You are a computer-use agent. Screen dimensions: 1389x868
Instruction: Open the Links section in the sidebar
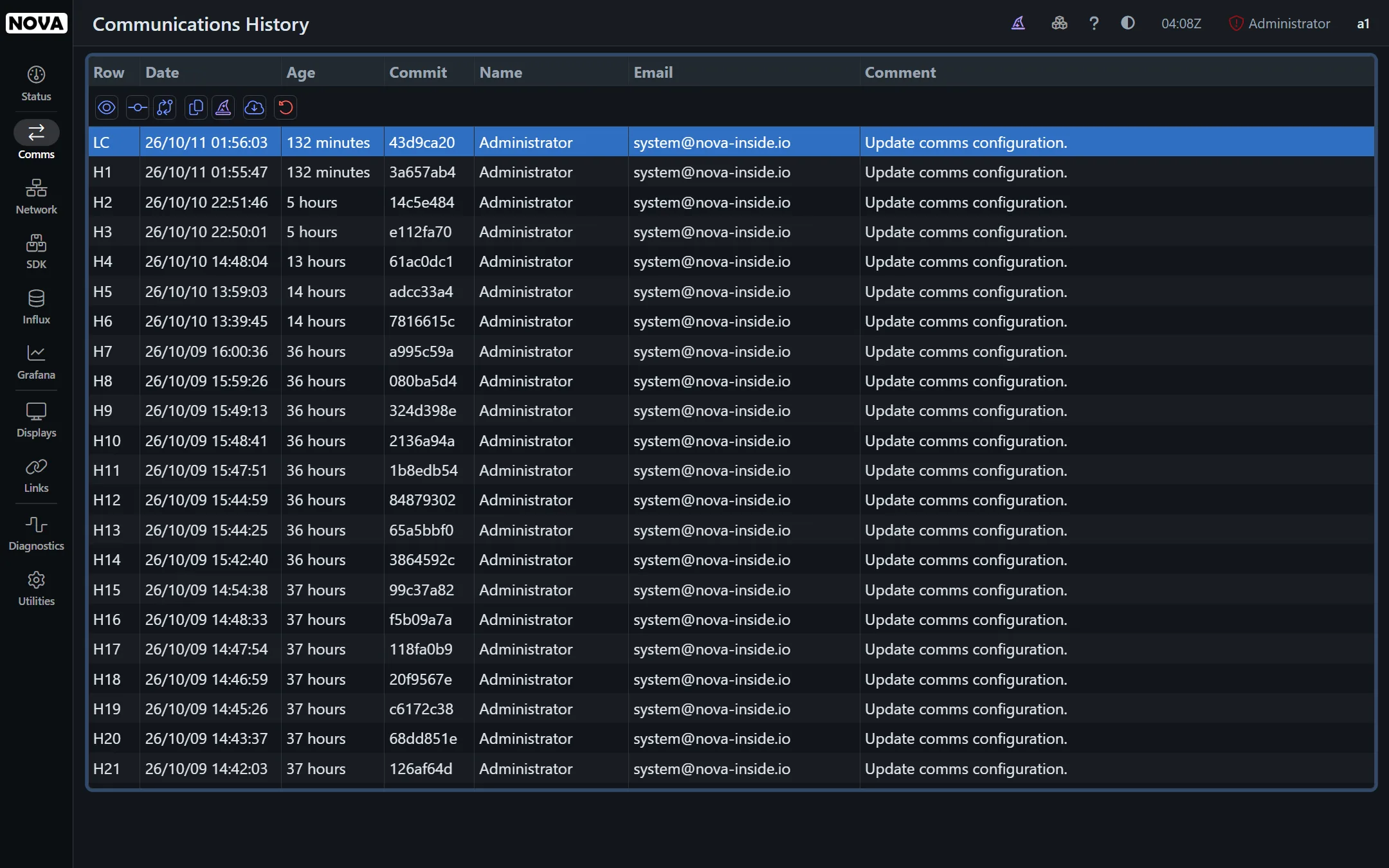pyautogui.click(x=36, y=475)
